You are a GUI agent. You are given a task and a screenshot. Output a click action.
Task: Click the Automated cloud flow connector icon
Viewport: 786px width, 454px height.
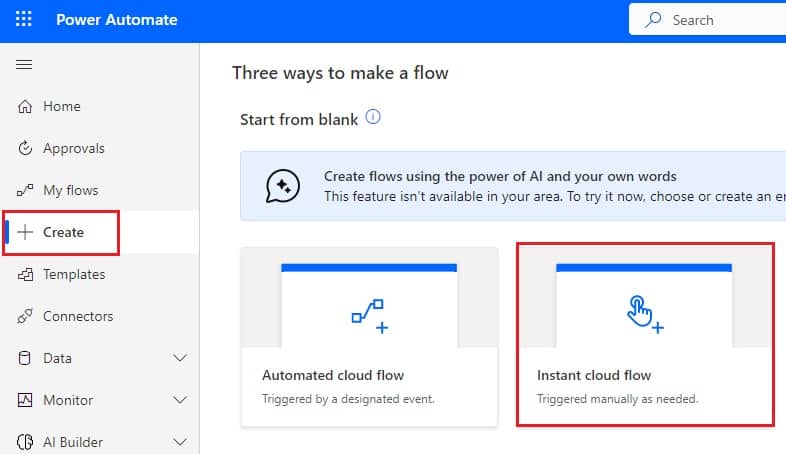[x=370, y=316]
